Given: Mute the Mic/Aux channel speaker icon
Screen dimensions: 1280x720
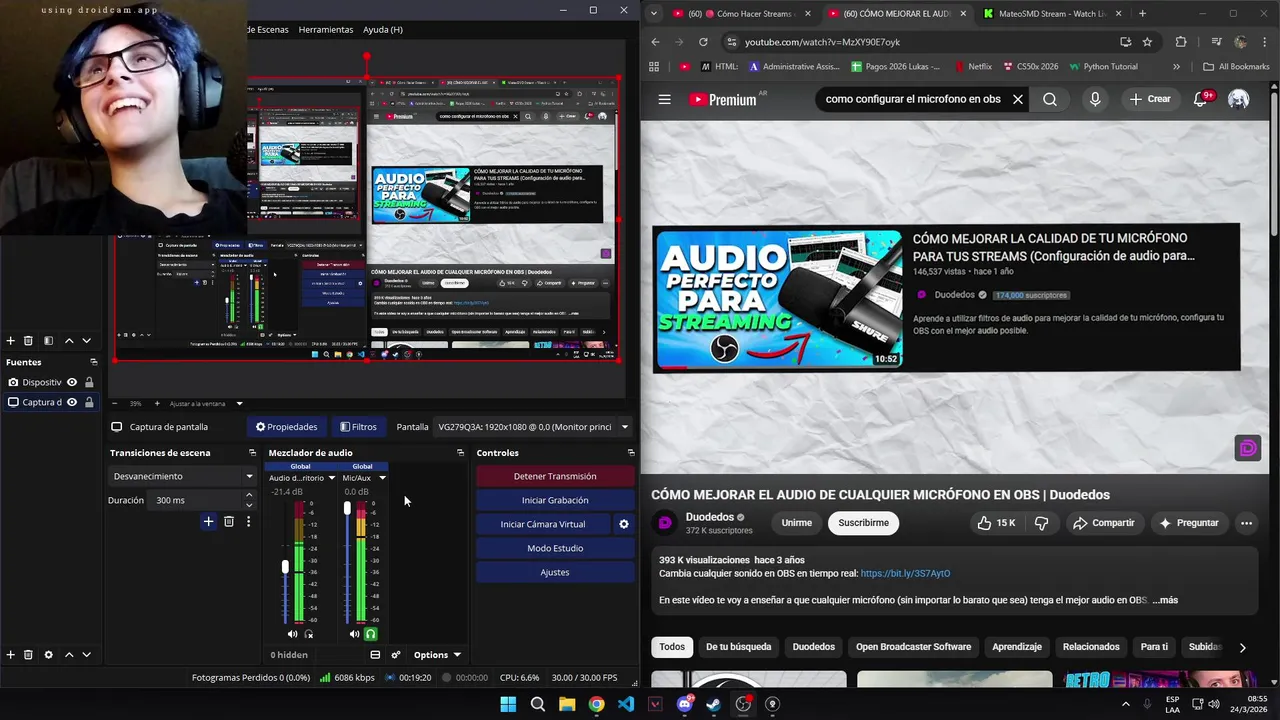Looking at the screenshot, I should [x=354, y=634].
